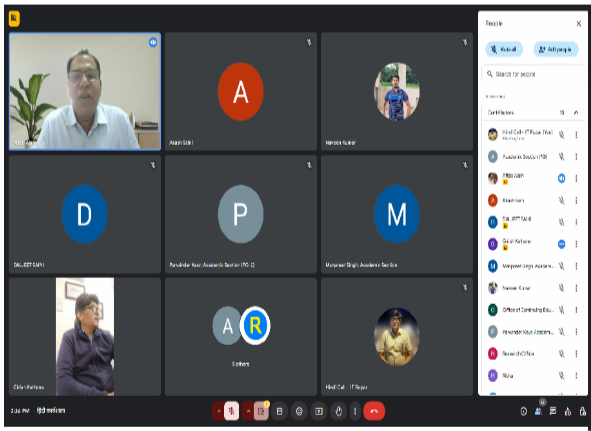Click the red leave call button
591x431 pixels.
click(x=374, y=411)
